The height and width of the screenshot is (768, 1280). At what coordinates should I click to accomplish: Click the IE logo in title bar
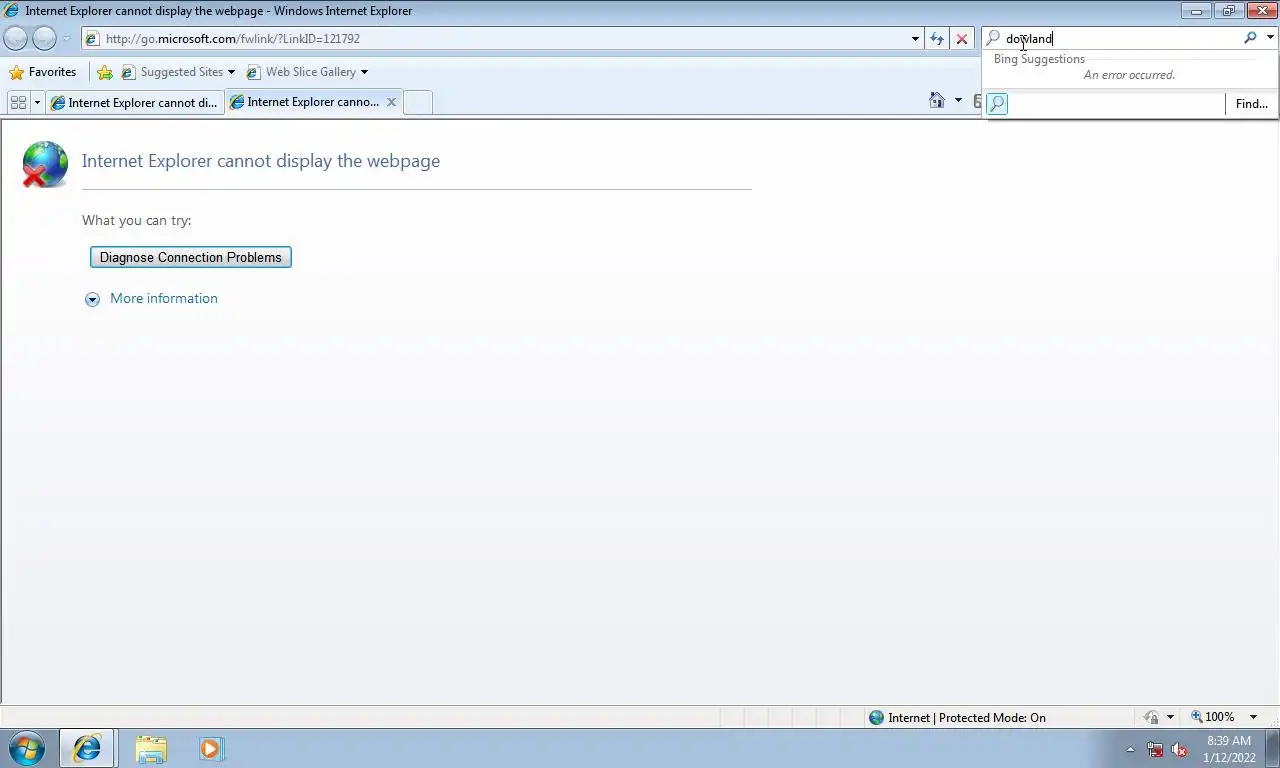pos(11,11)
